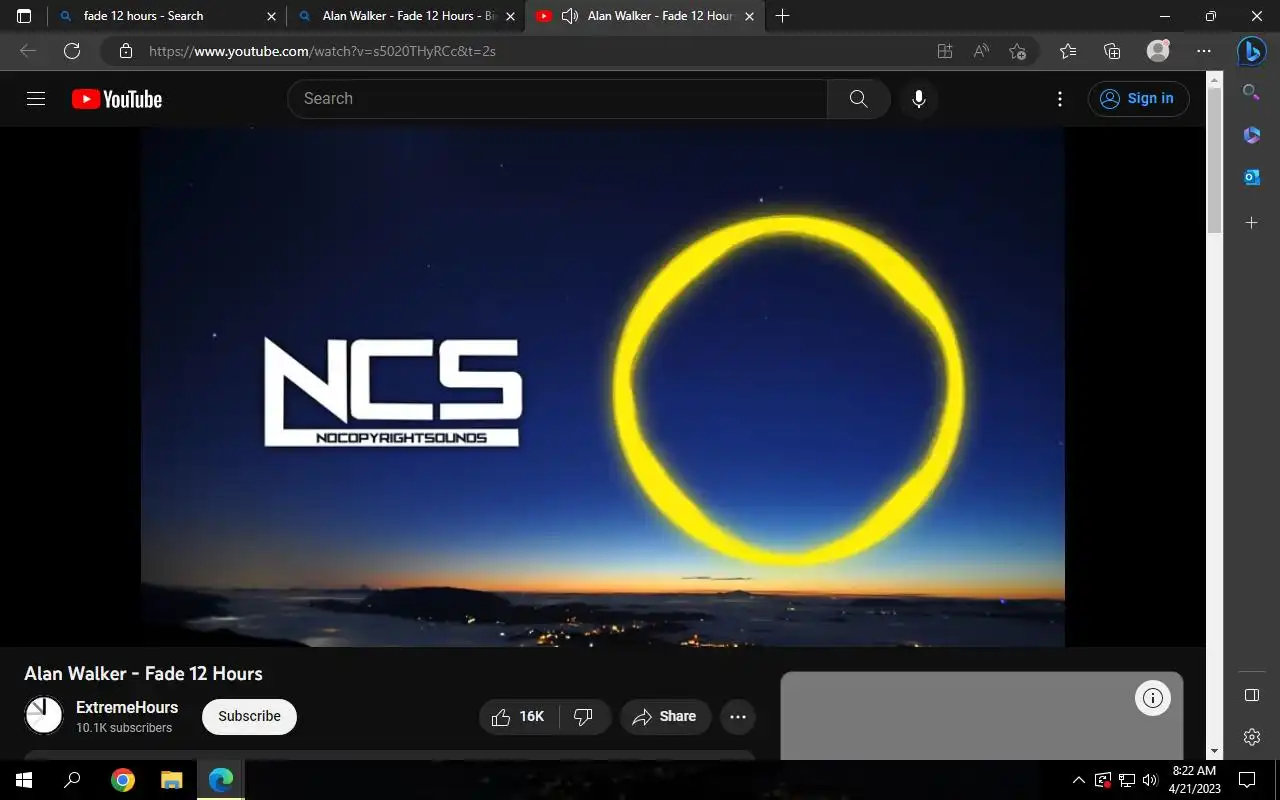Add this page to favorites

pyautogui.click(x=1017, y=51)
